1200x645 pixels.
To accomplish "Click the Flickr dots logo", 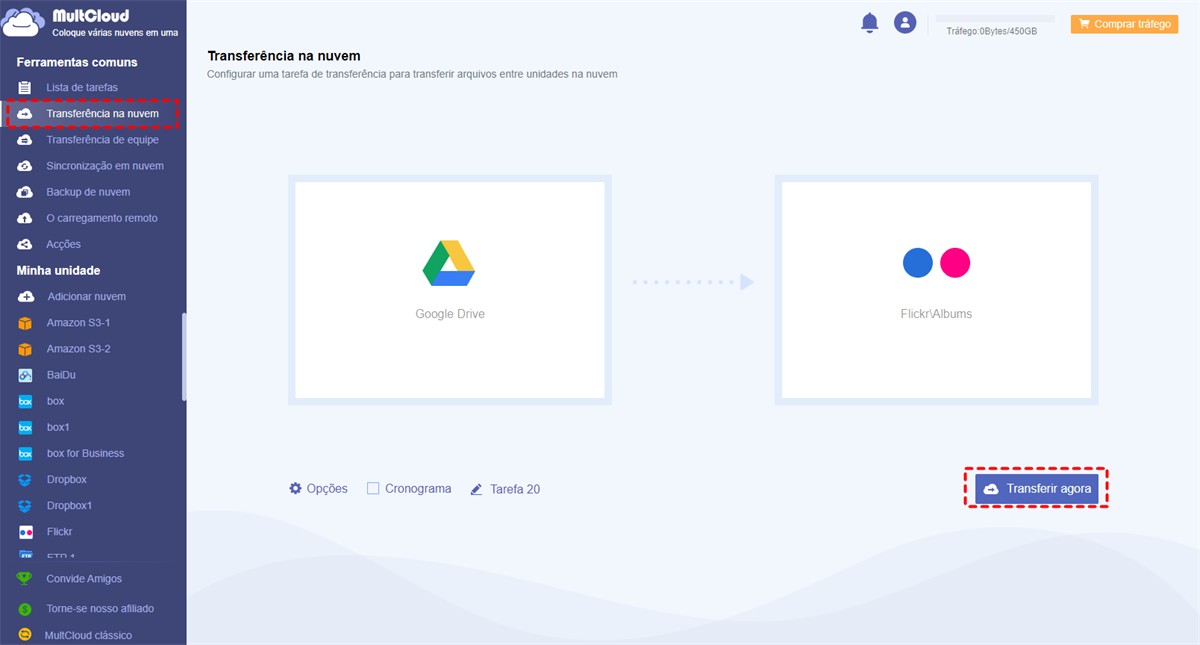I will (936, 263).
